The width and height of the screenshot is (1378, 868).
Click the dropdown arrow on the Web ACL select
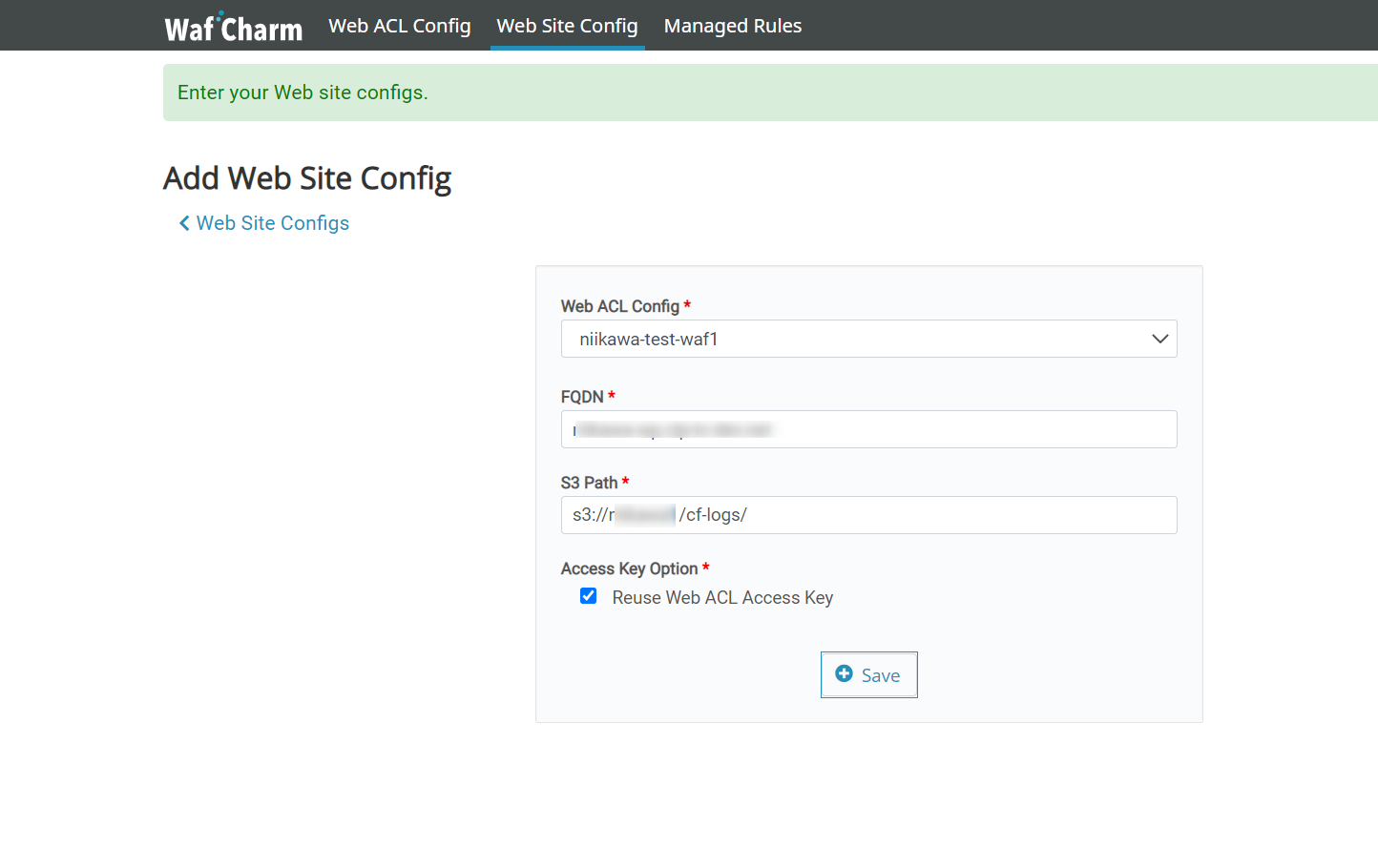1159,339
